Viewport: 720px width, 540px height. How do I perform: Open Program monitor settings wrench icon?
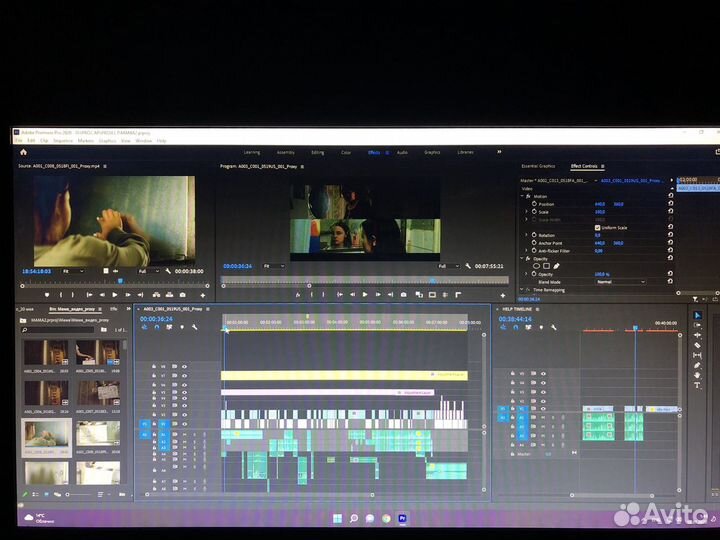point(468,266)
